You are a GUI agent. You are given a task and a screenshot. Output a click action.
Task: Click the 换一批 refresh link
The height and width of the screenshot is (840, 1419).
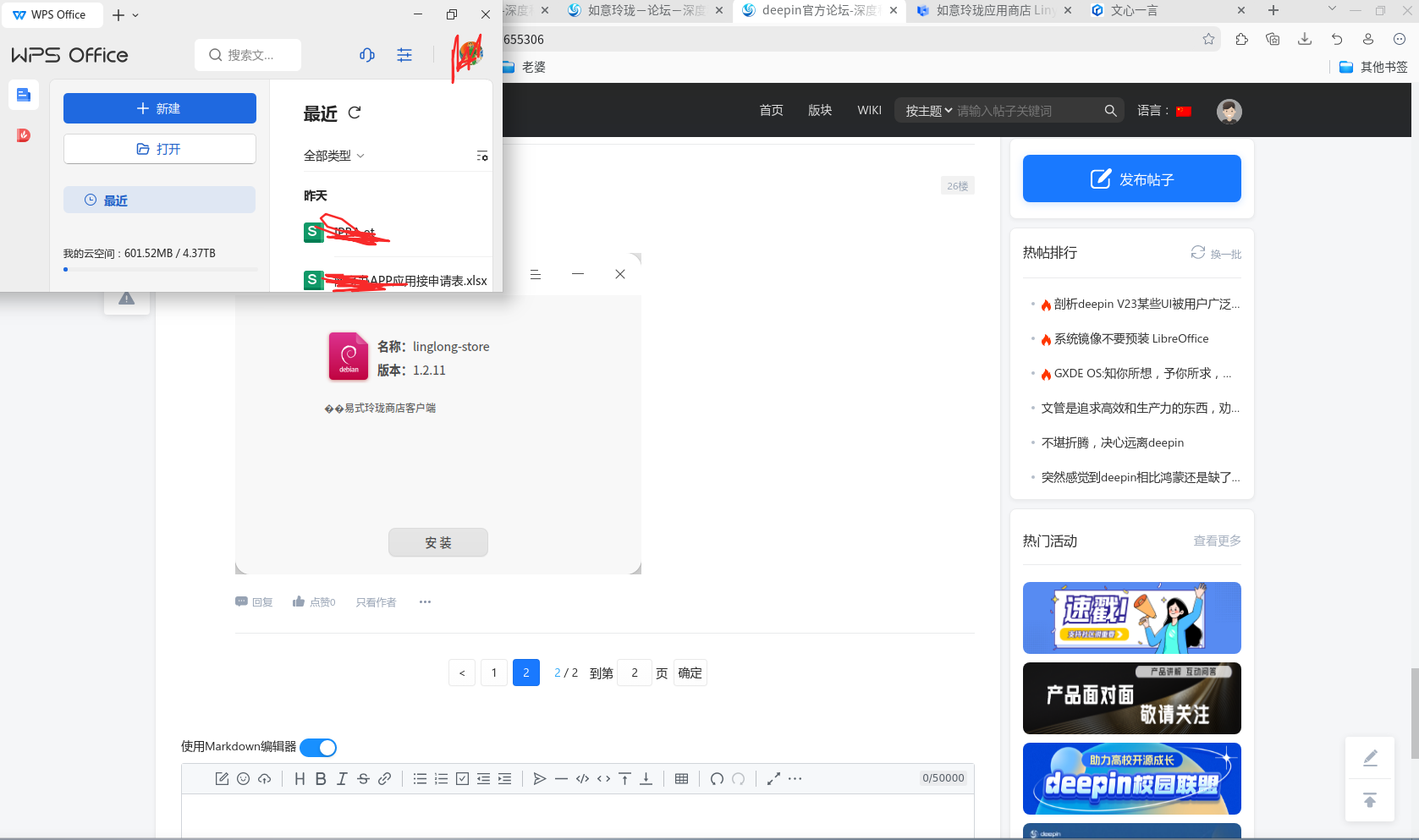1217,253
